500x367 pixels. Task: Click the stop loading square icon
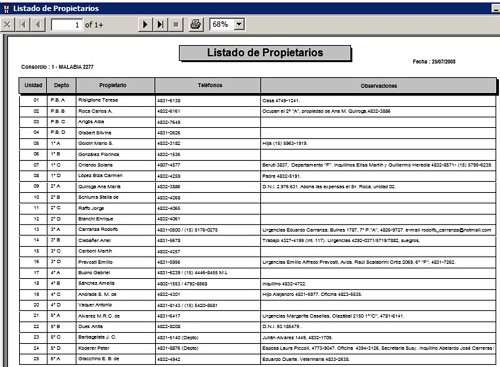(x=176, y=25)
